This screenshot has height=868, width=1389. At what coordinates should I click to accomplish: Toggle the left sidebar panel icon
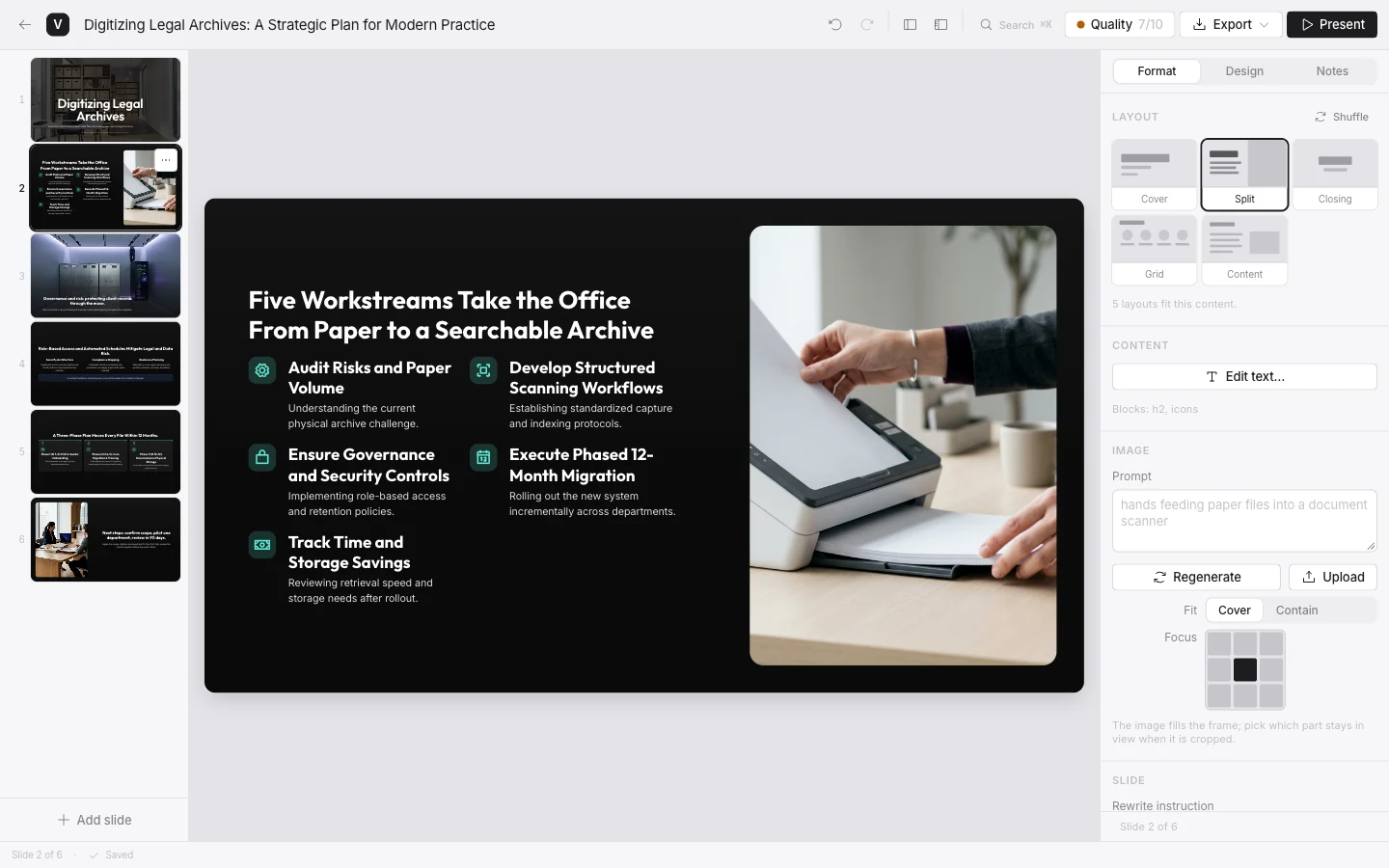pyautogui.click(x=910, y=25)
